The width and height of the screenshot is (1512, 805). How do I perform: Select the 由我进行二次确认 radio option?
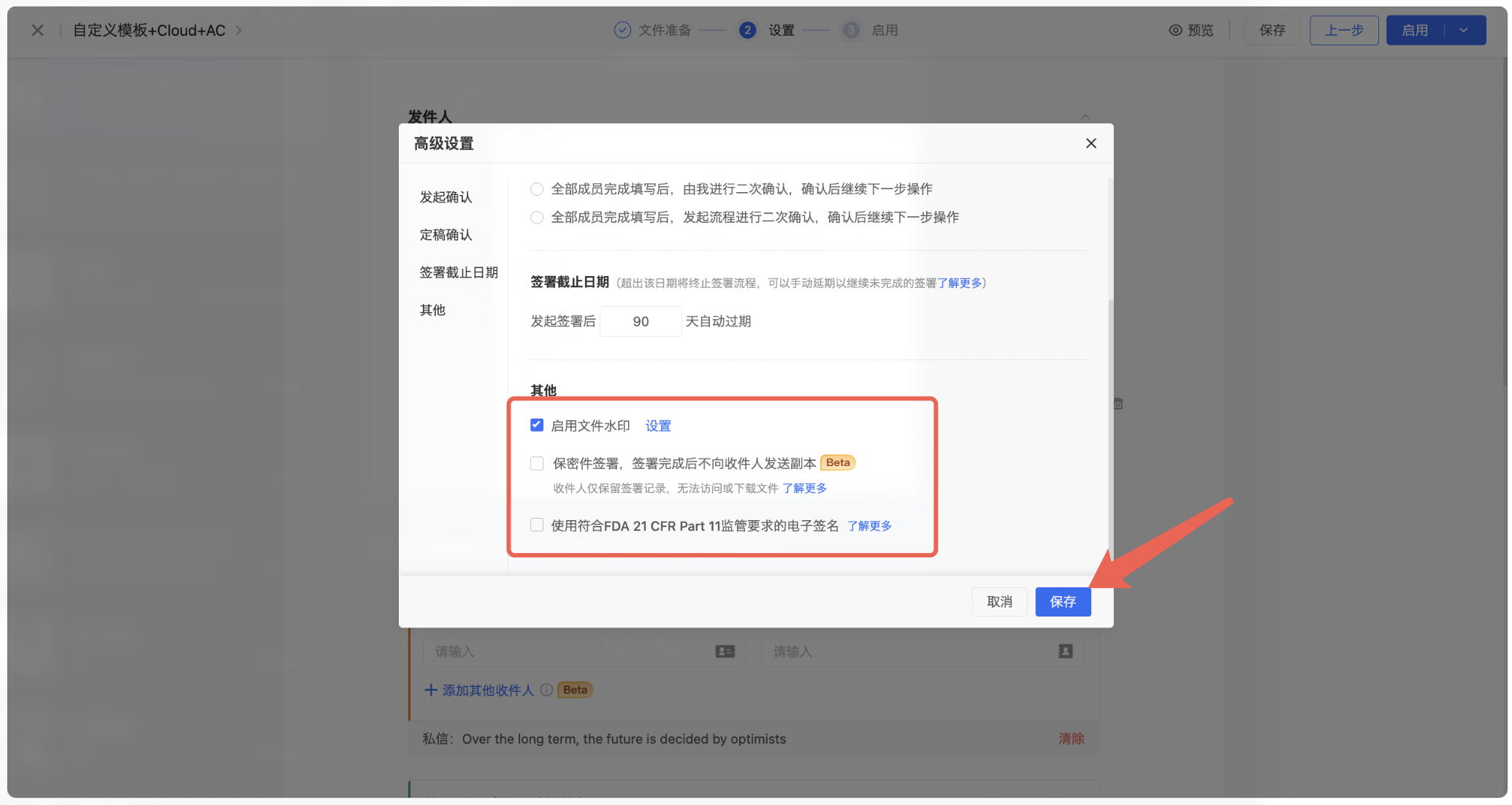tap(537, 189)
